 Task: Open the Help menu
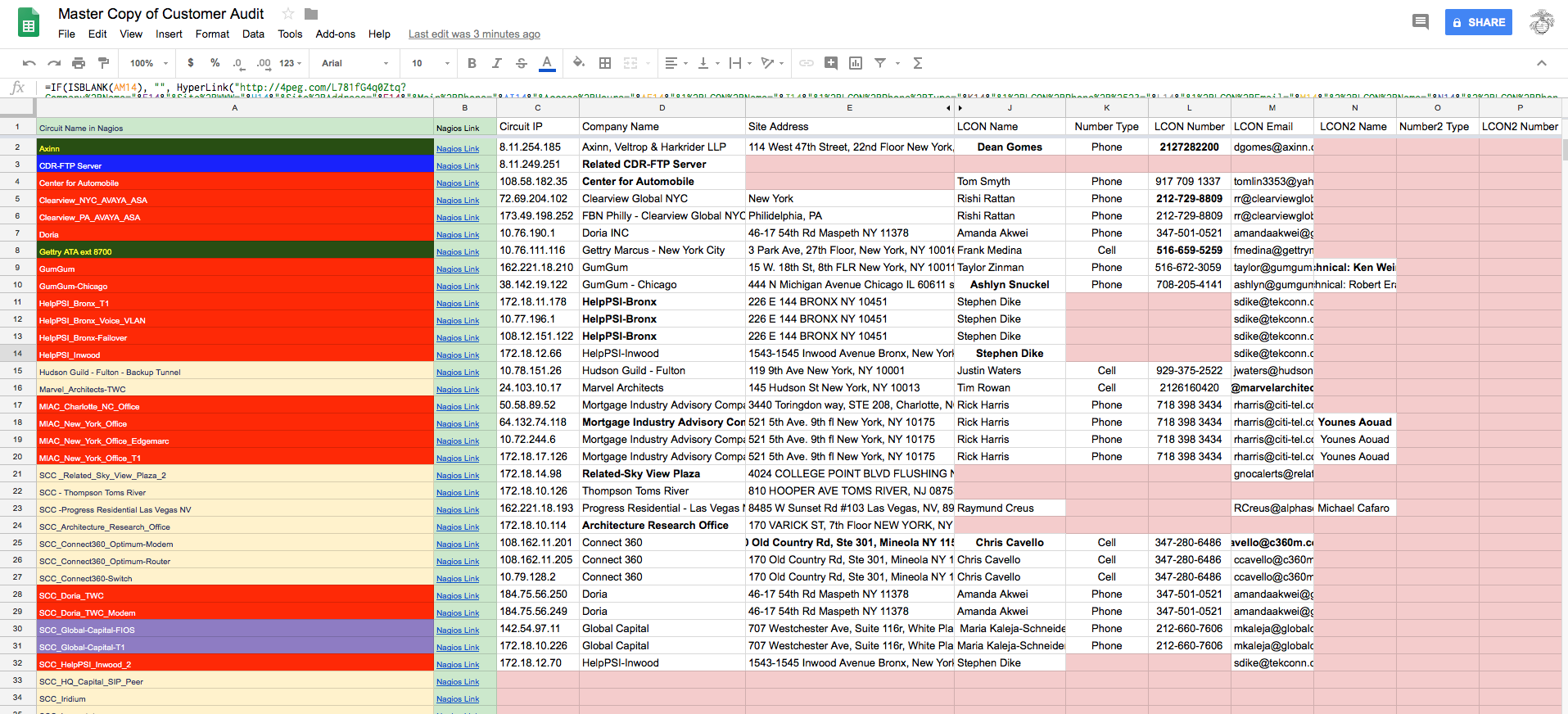point(379,34)
